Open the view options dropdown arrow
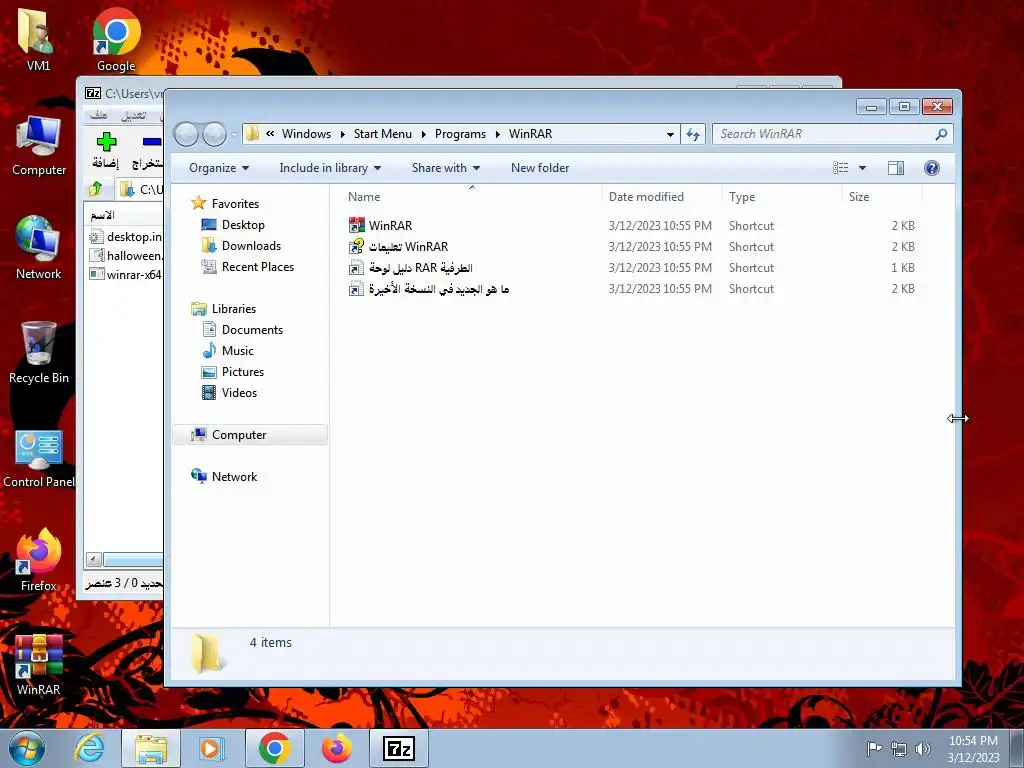This screenshot has height=768, width=1024. (862, 168)
